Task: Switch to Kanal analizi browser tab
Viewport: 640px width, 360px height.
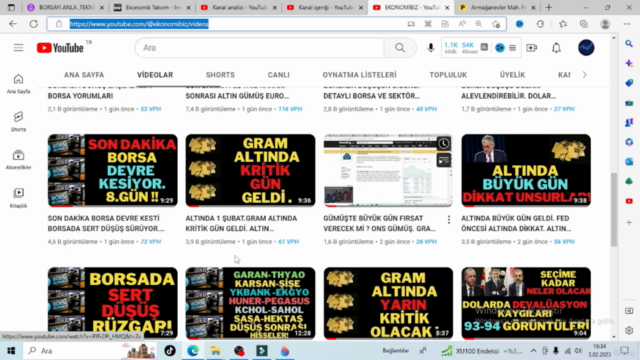Action: (x=239, y=7)
